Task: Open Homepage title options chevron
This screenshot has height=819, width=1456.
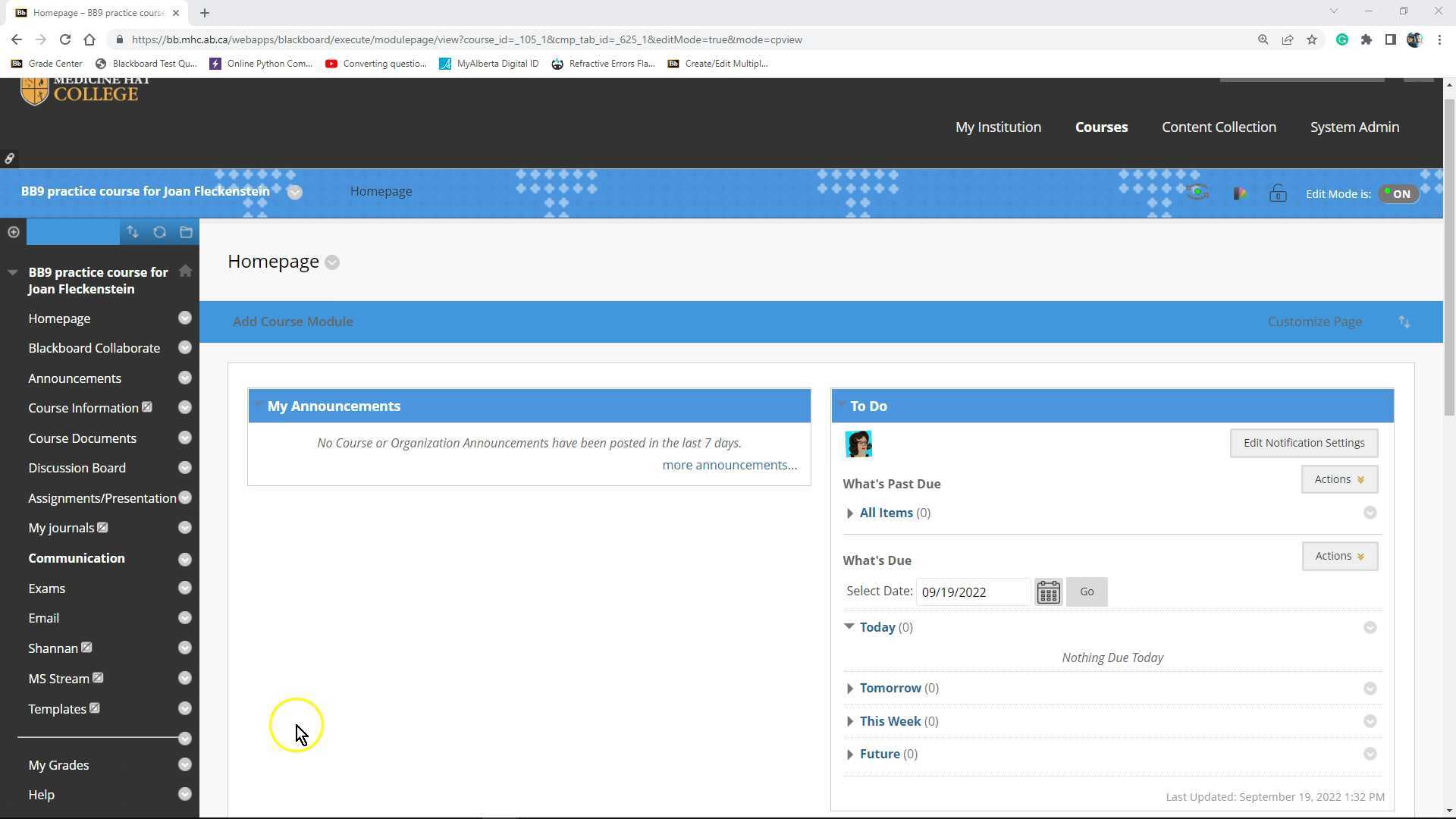Action: click(332, 262)
